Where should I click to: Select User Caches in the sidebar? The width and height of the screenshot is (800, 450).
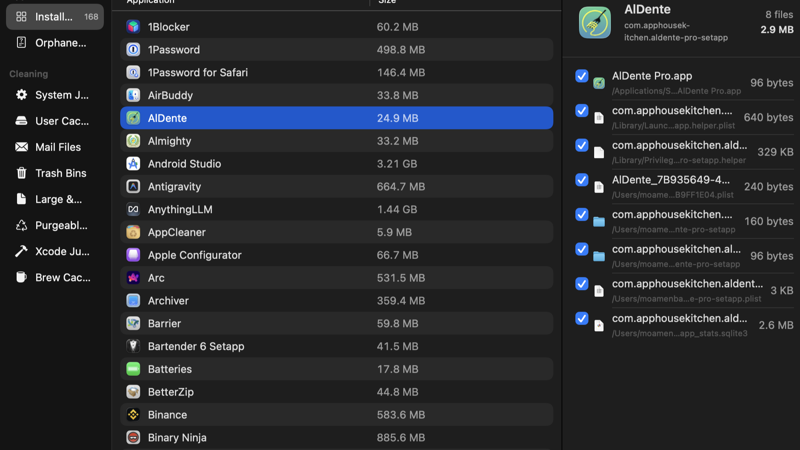[x=55, y=121]
